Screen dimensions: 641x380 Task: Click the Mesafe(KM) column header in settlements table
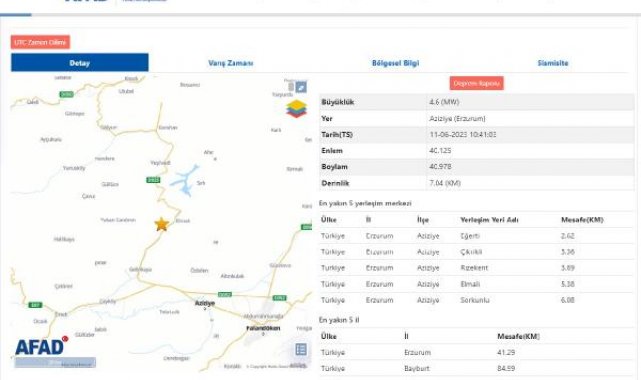tap(582, 220)
